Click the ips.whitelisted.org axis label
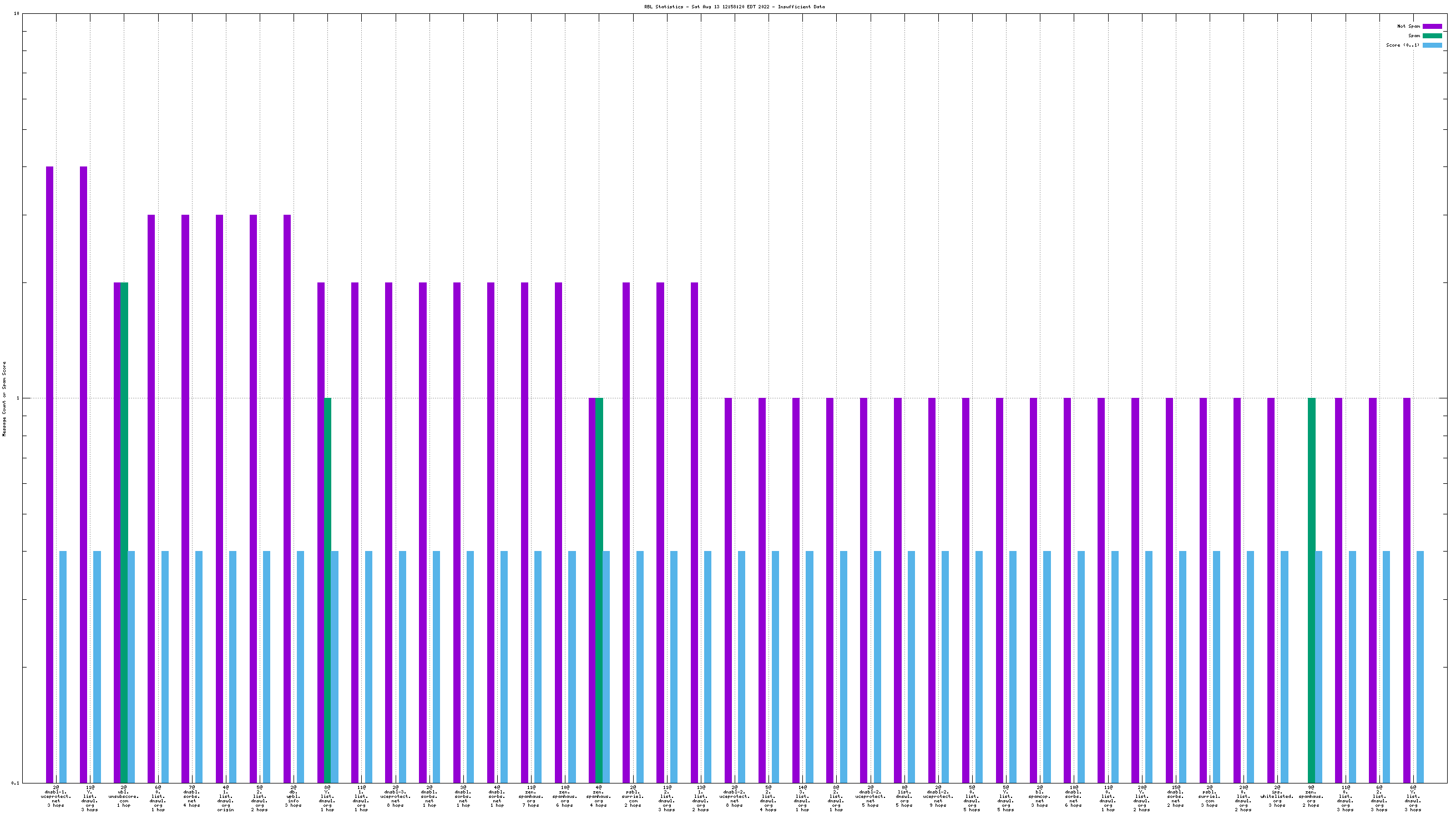This screenshot has width=1456, height=819. (1277, 796)
